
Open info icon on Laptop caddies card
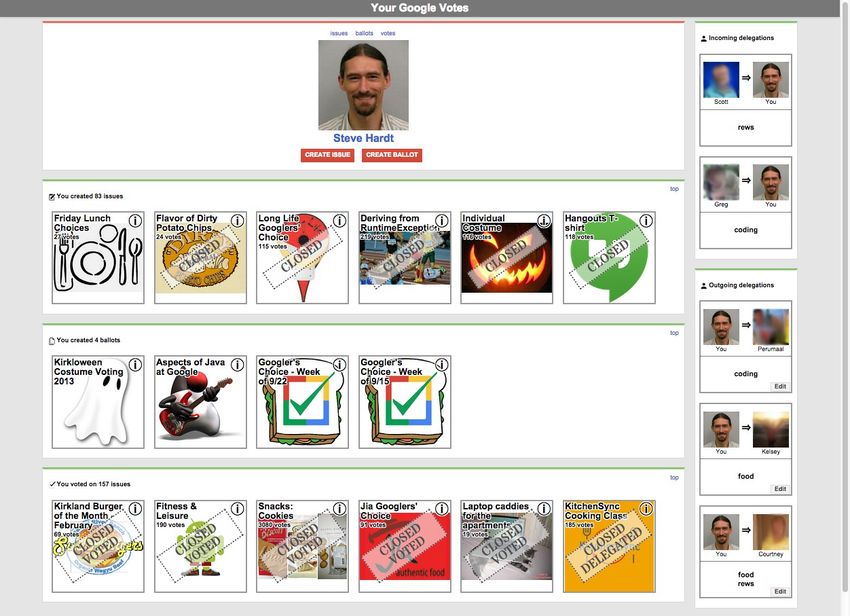[x=544, y=509]
